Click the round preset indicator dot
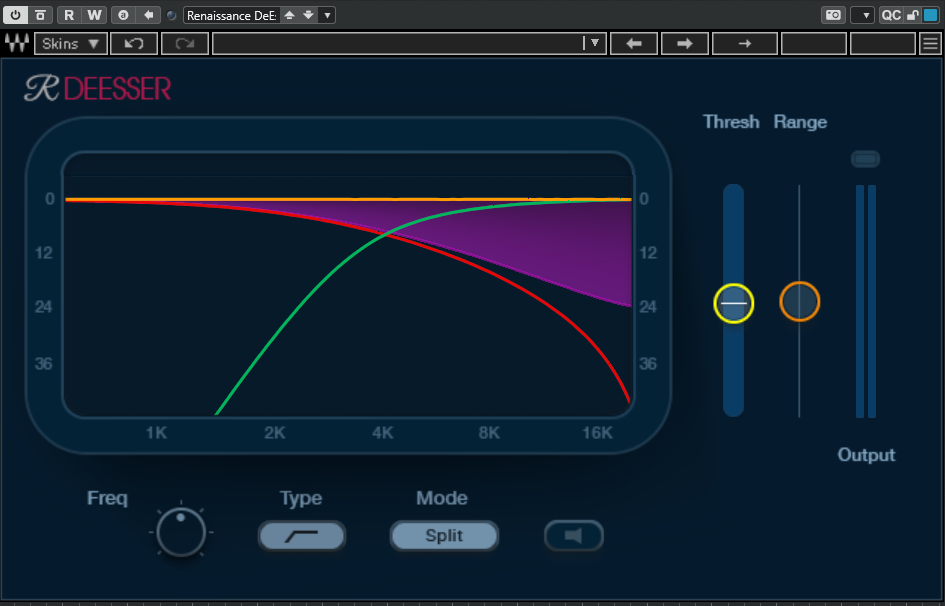 click(x=172, y=16)
